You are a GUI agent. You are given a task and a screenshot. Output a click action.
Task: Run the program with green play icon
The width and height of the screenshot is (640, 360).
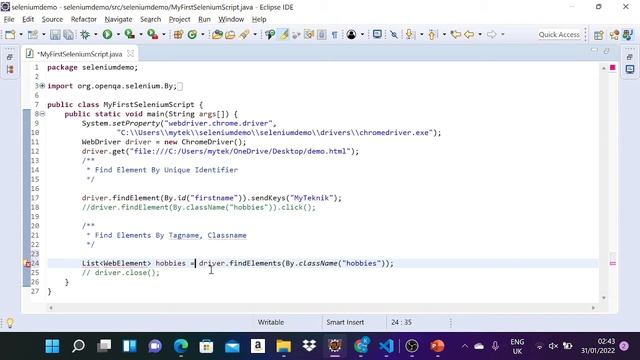point(107,35)
